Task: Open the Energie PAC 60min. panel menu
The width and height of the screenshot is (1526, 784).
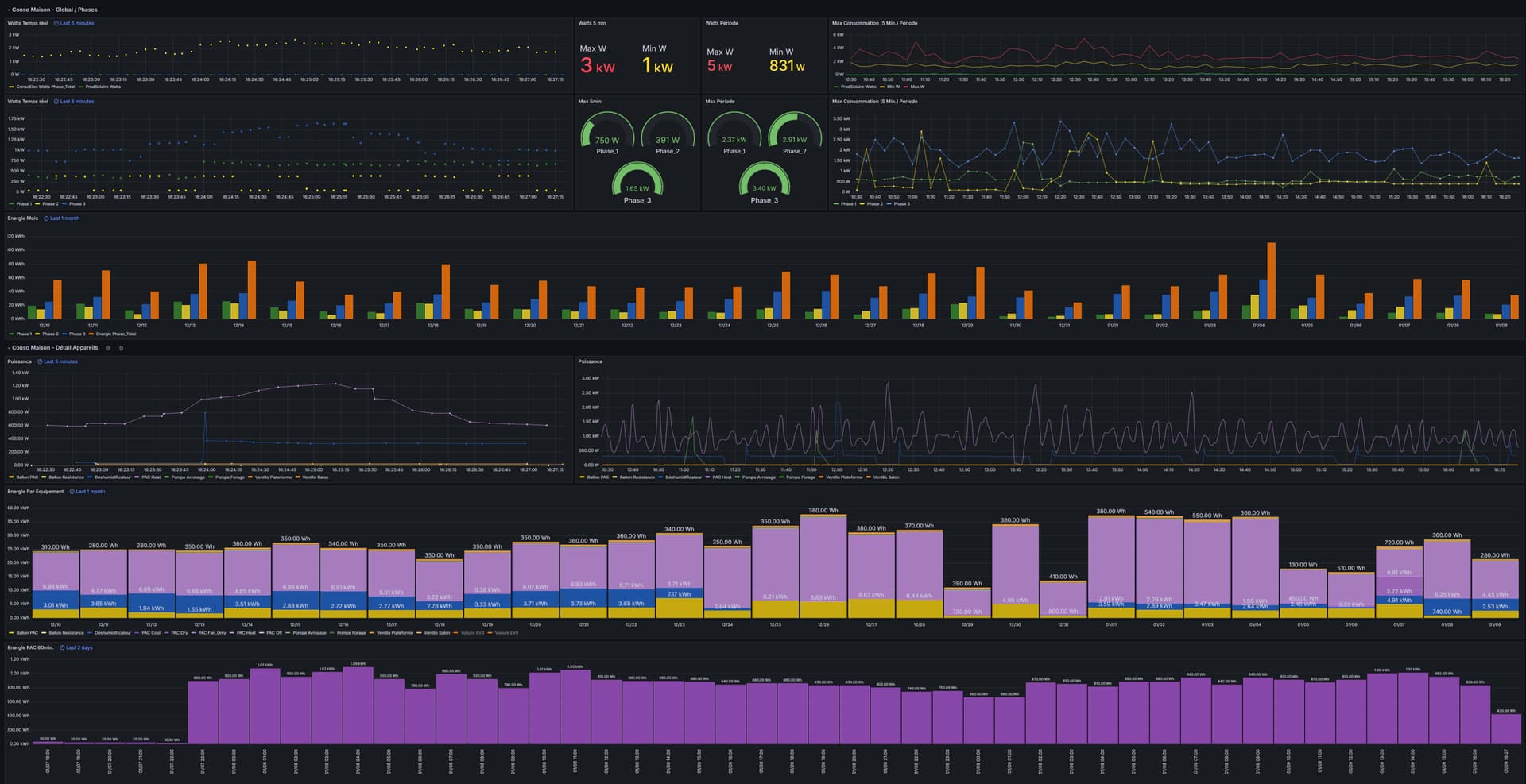Action: (31, 648)
